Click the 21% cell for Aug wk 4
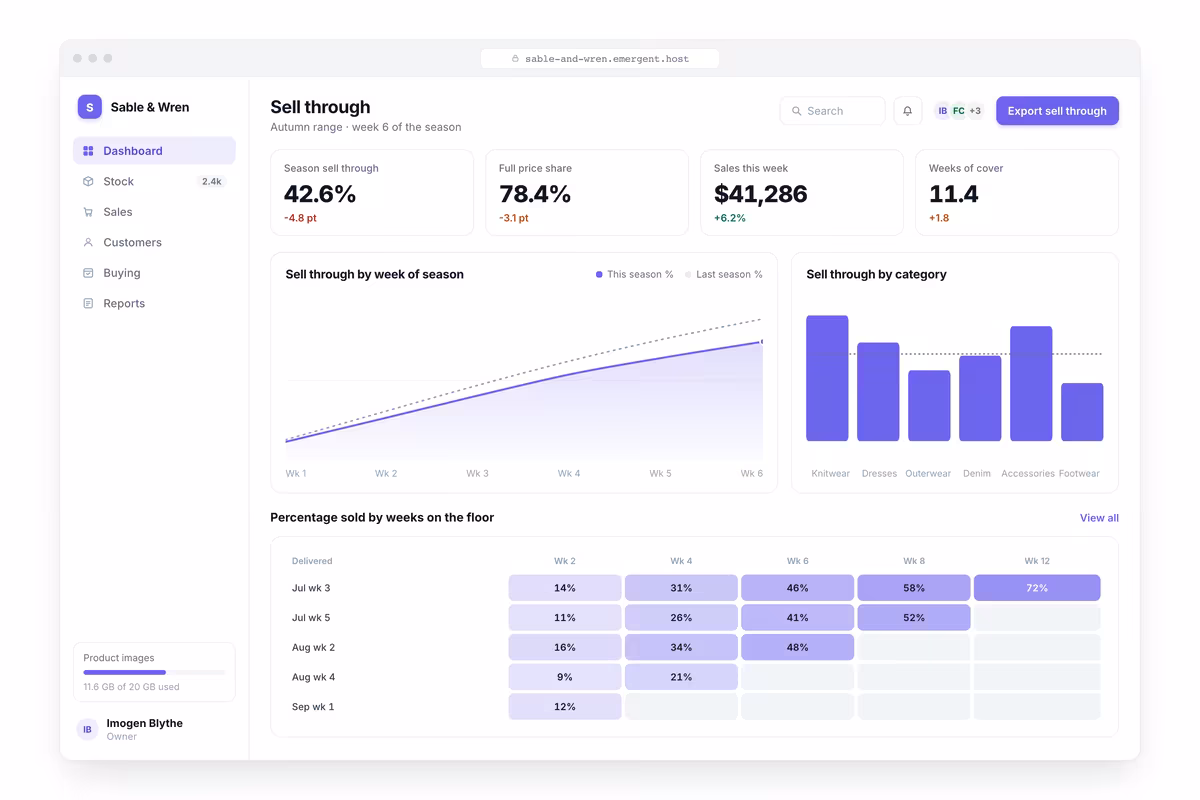This screenshot has width=1200, height=800. point(681,677)
